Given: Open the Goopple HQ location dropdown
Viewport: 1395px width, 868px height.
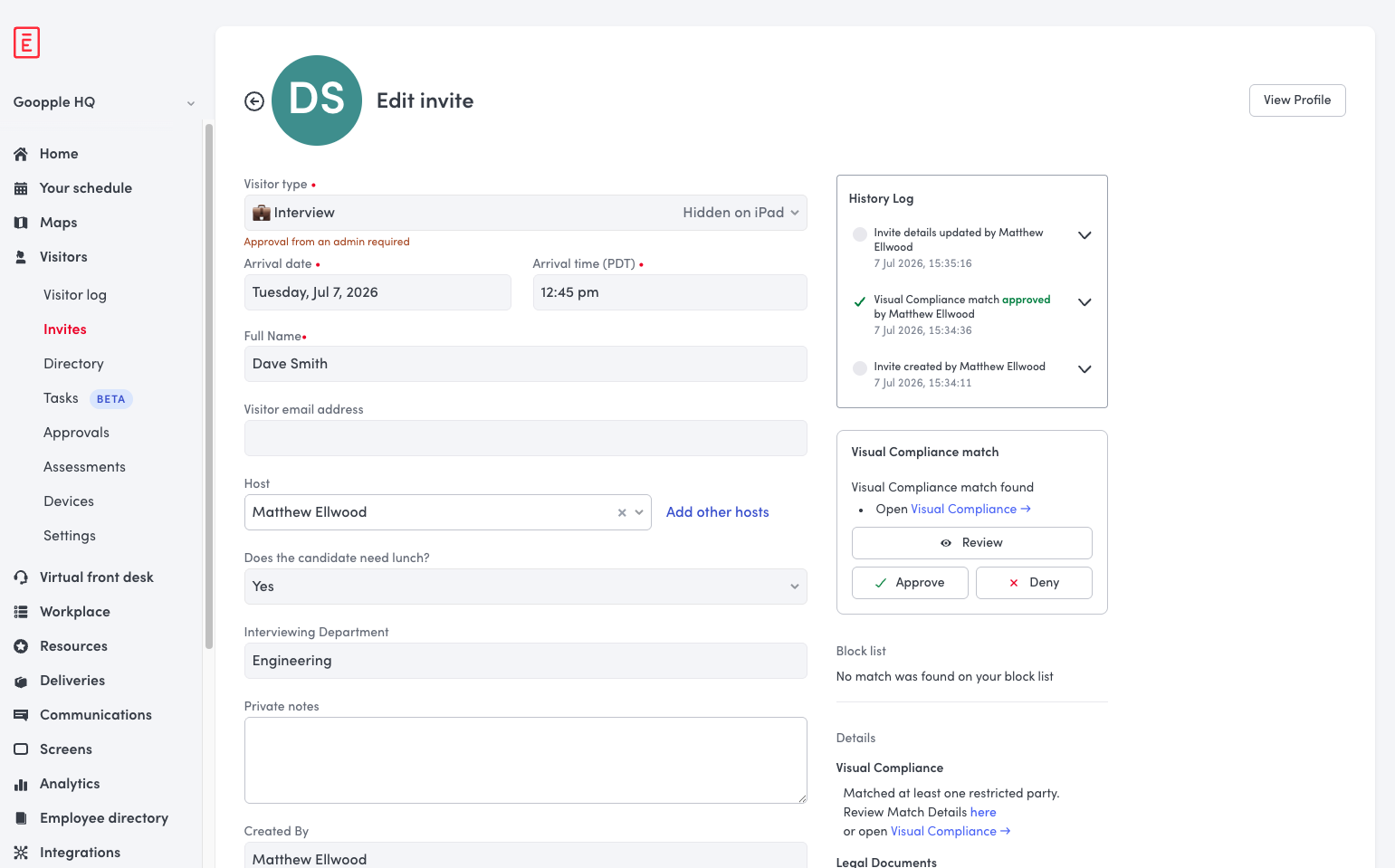Looking at the screenshot, I should click(x=104, y=102).
